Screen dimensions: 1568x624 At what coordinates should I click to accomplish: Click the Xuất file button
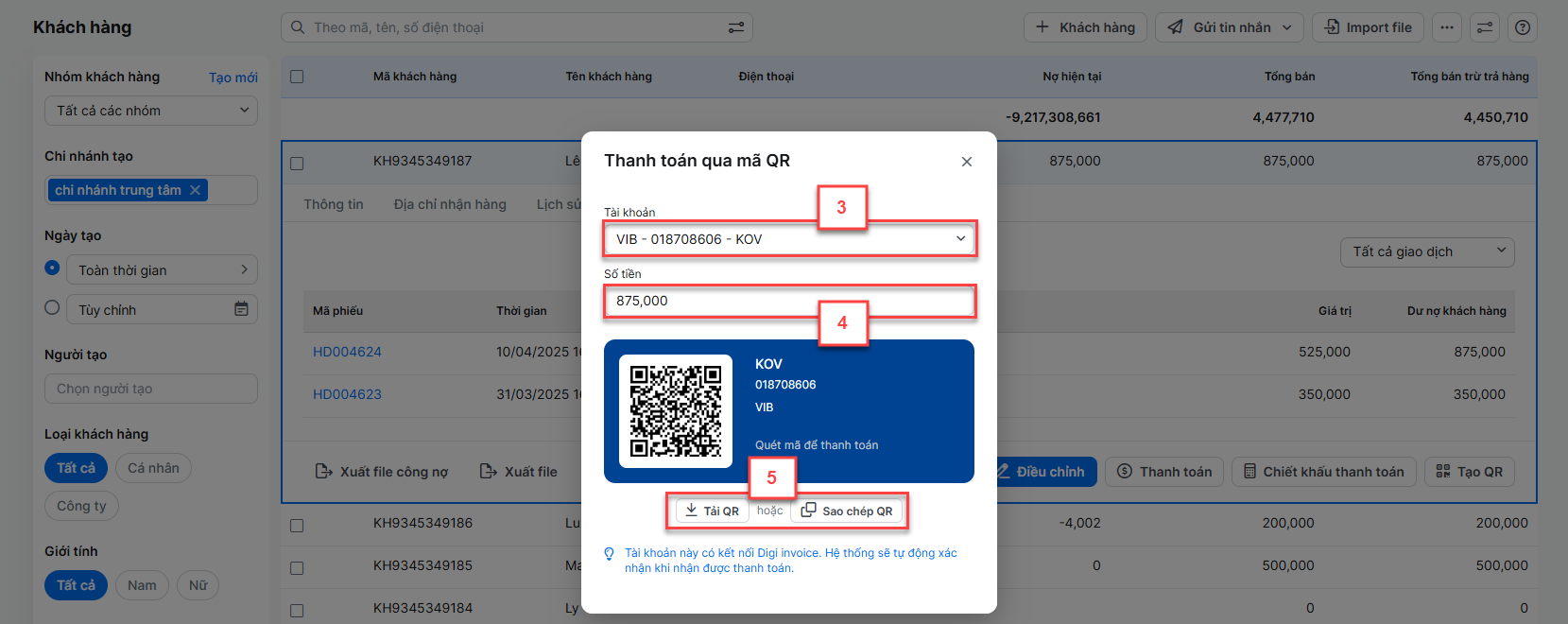[x=519, y=472]
